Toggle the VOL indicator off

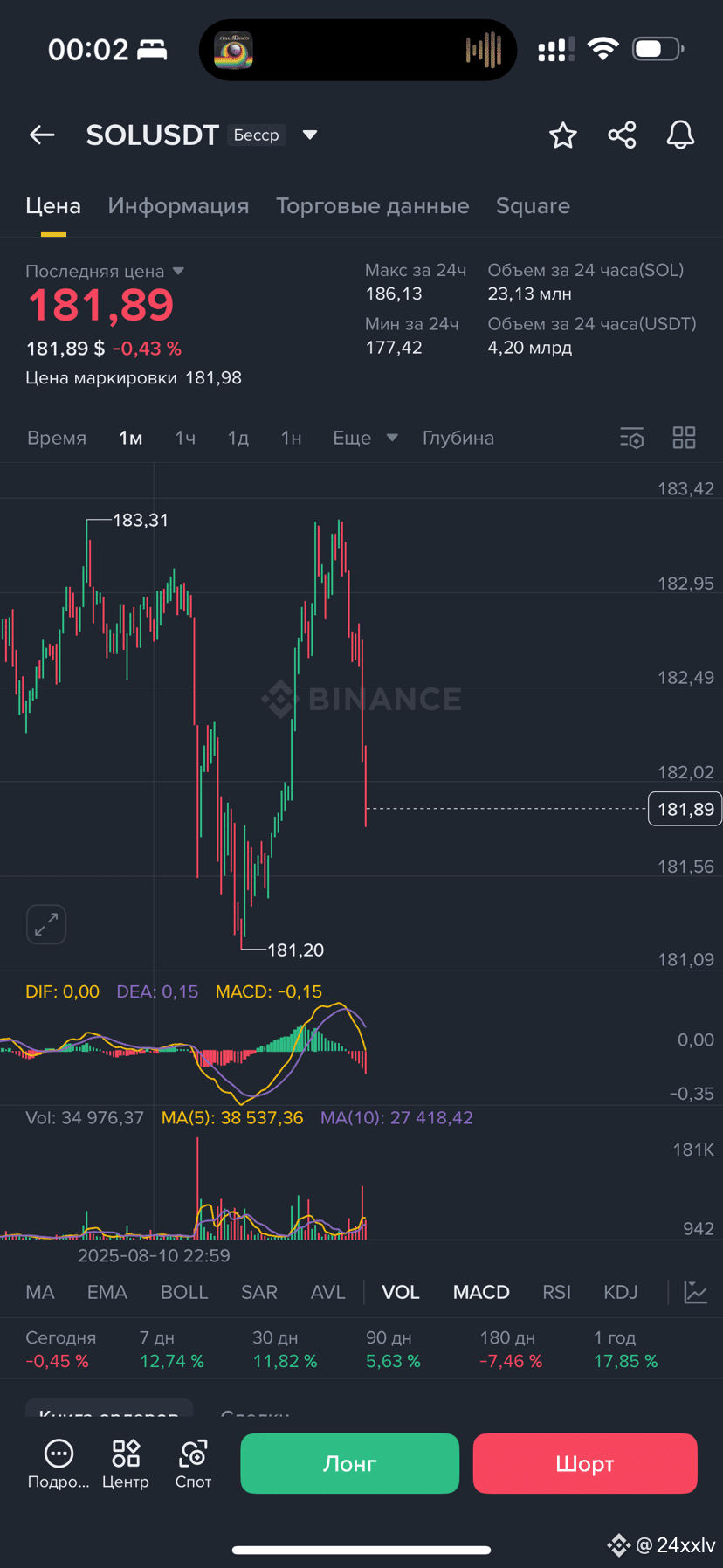click(401, 1292)
